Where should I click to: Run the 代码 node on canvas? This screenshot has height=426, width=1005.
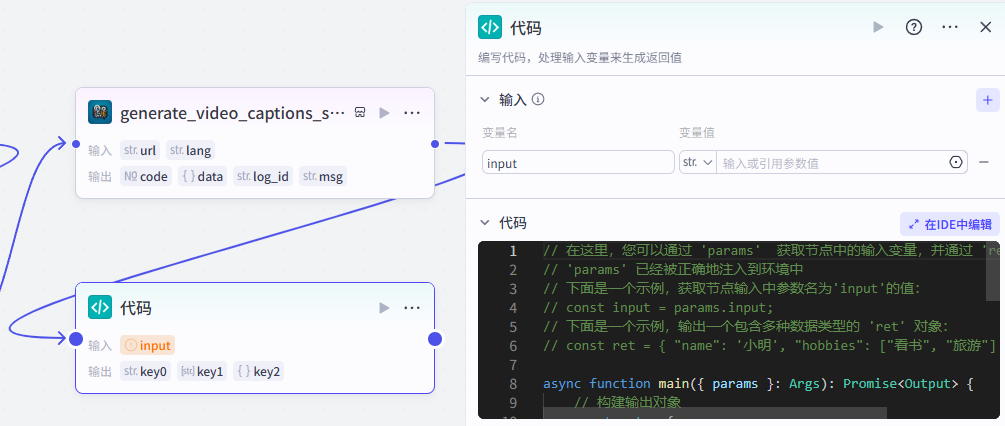pyautogui.click(x=384, y=308)
